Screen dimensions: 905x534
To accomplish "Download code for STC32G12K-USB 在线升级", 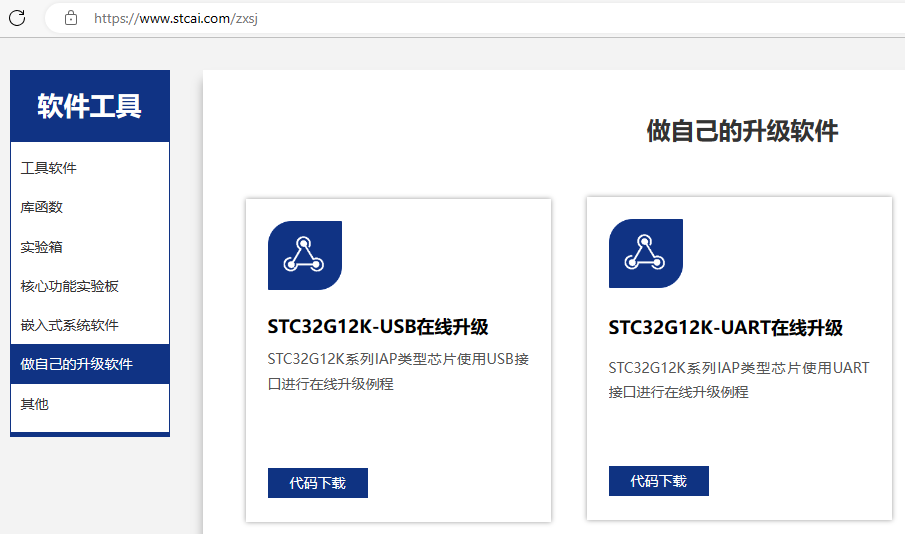I will point(317,483).
